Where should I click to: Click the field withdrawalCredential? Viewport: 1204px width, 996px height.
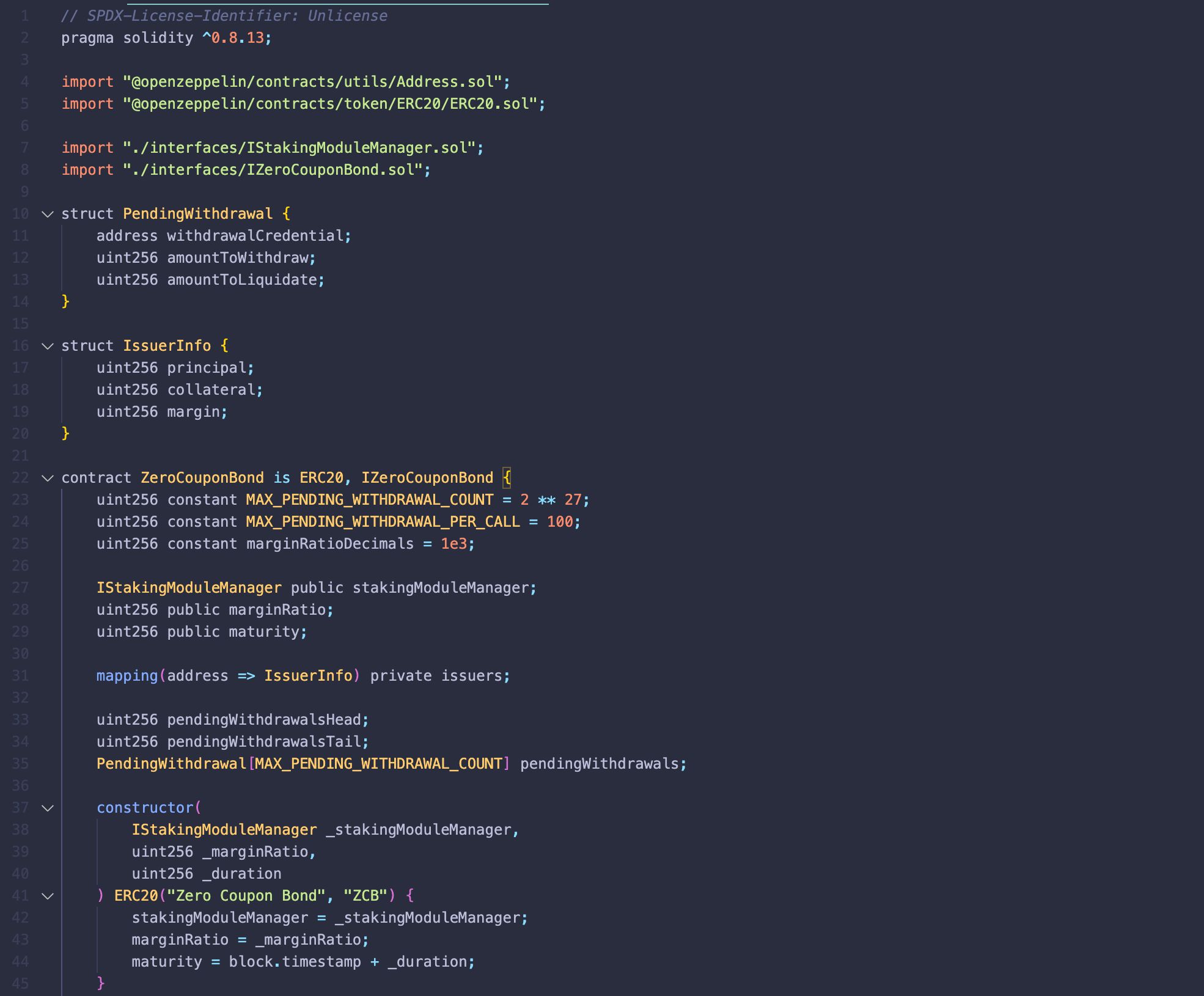coord(255,236)
